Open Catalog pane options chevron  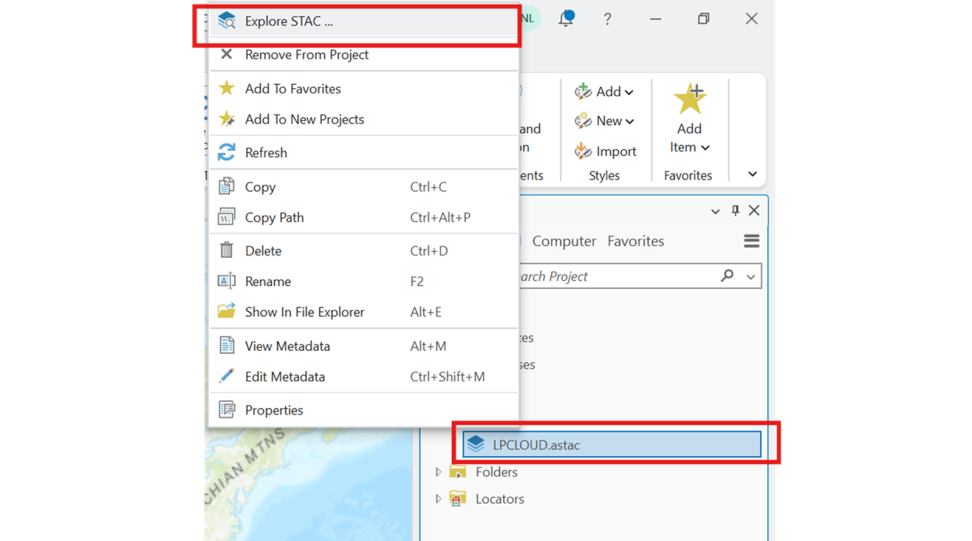[715, 211]
